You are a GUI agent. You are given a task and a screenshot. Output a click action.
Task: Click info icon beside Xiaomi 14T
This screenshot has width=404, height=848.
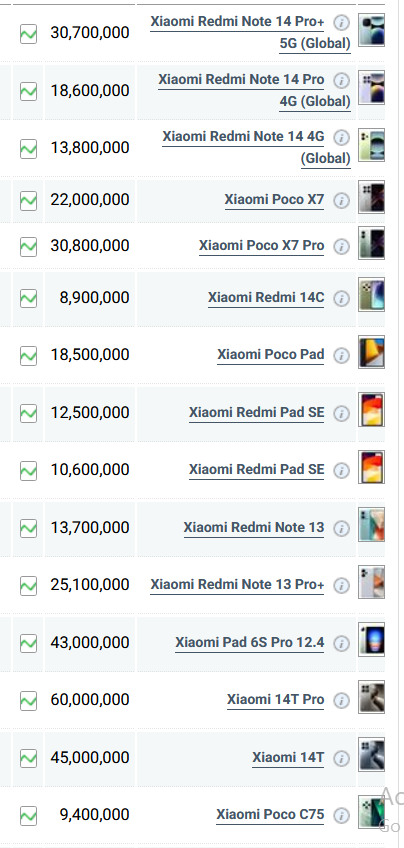341,759
